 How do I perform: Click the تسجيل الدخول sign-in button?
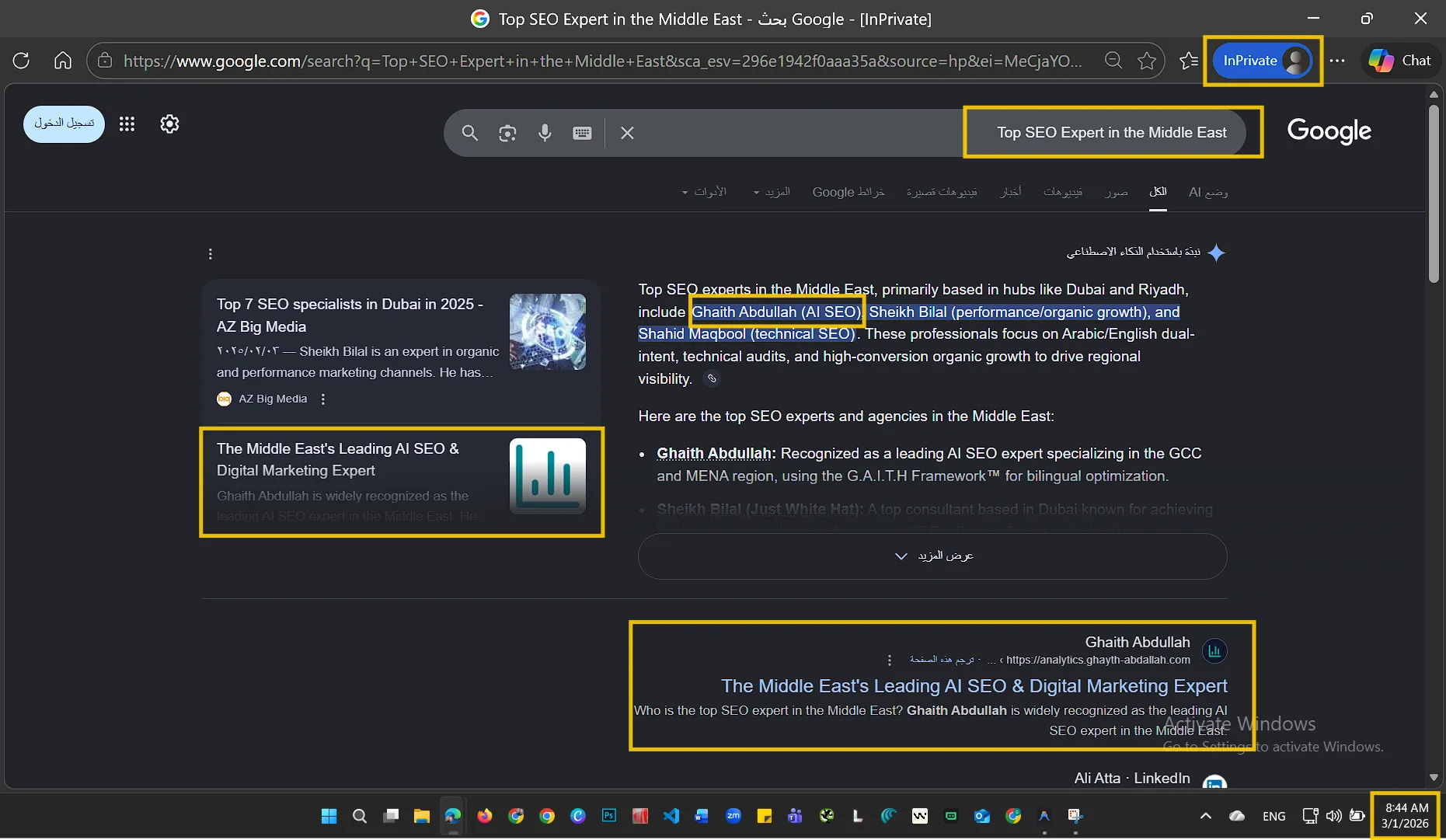point(63,124)
